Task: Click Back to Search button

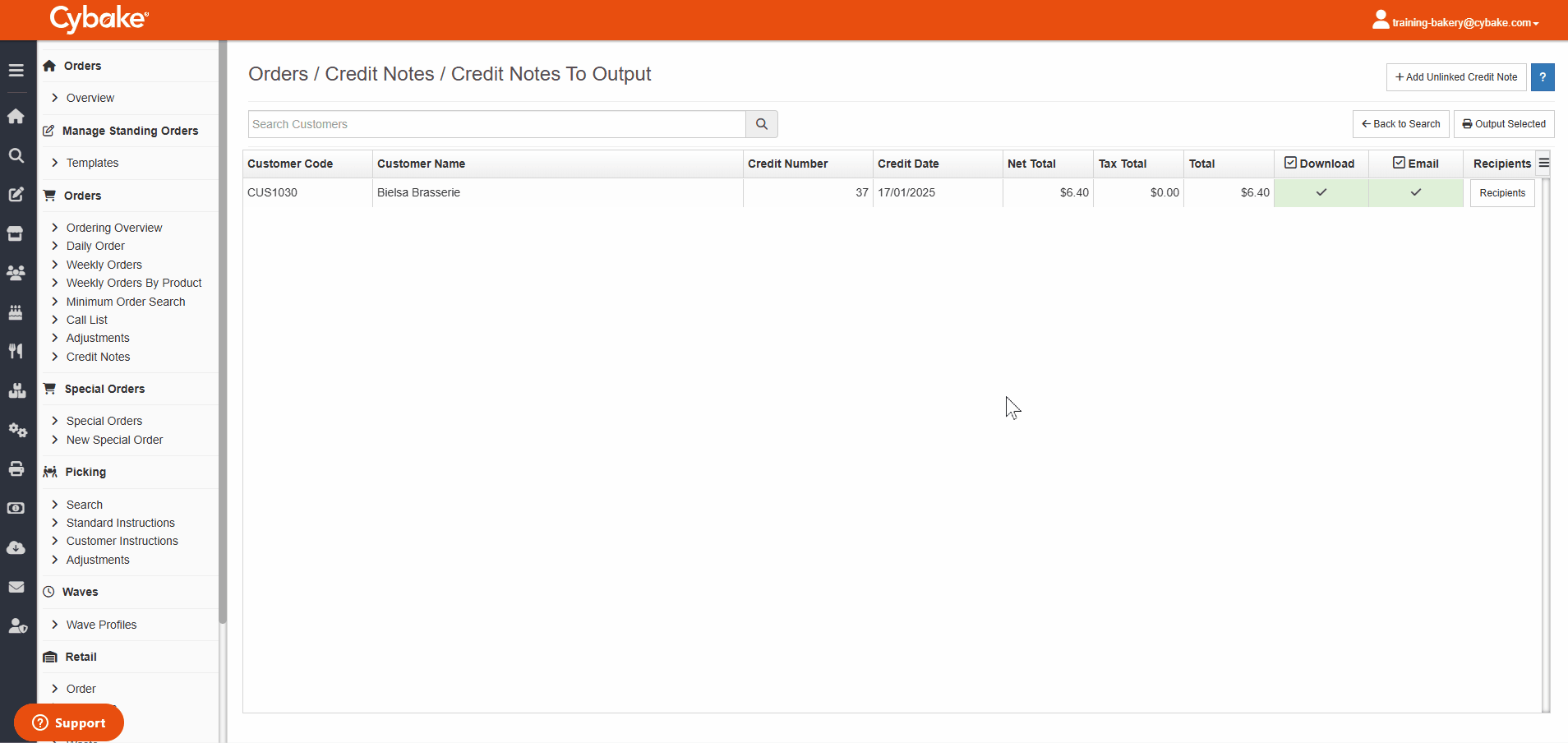Action: (1400, 124)
